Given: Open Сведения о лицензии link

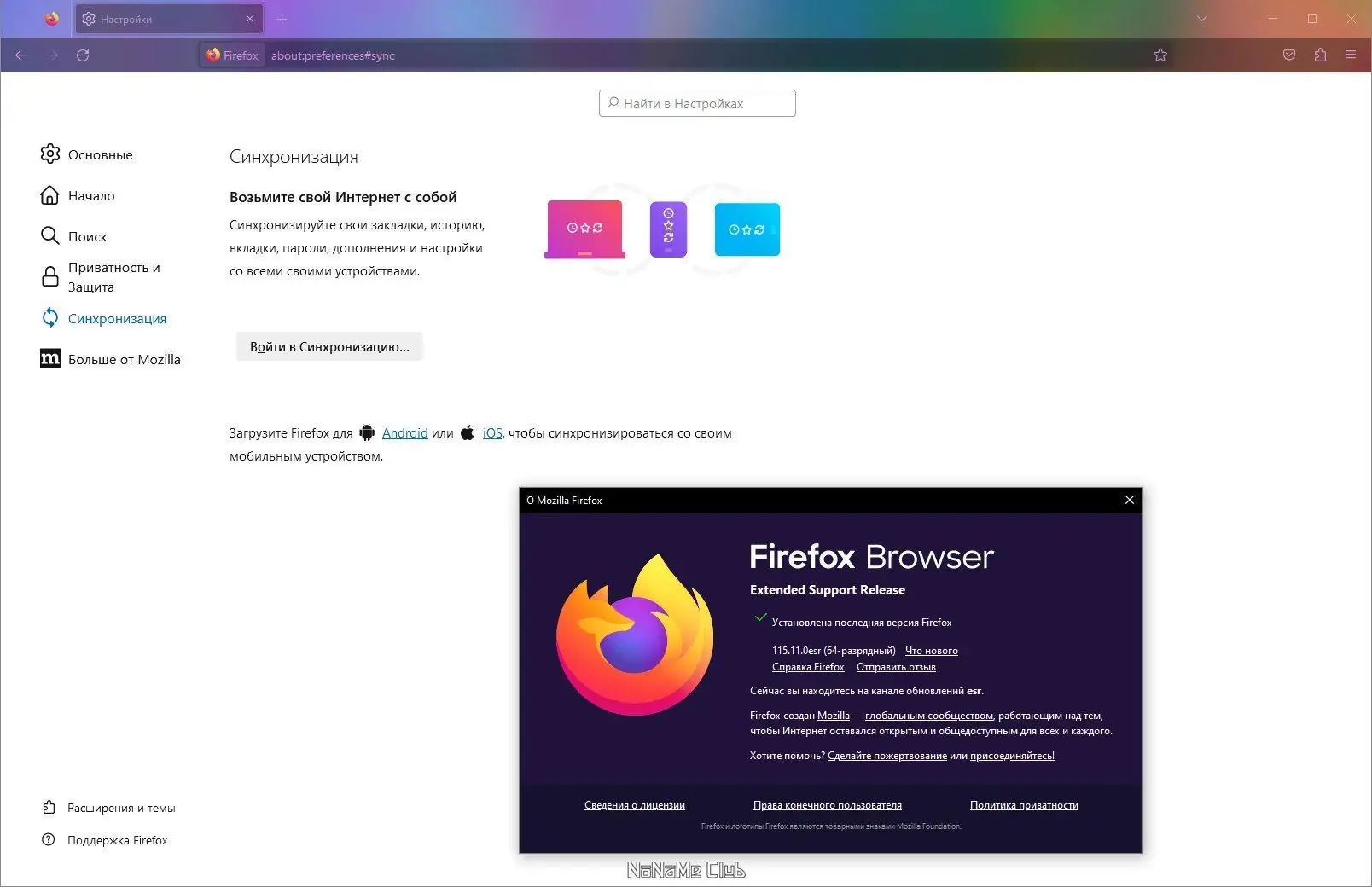Looking at the screenshot, I should pyautogui.click(x=635, y=805).
